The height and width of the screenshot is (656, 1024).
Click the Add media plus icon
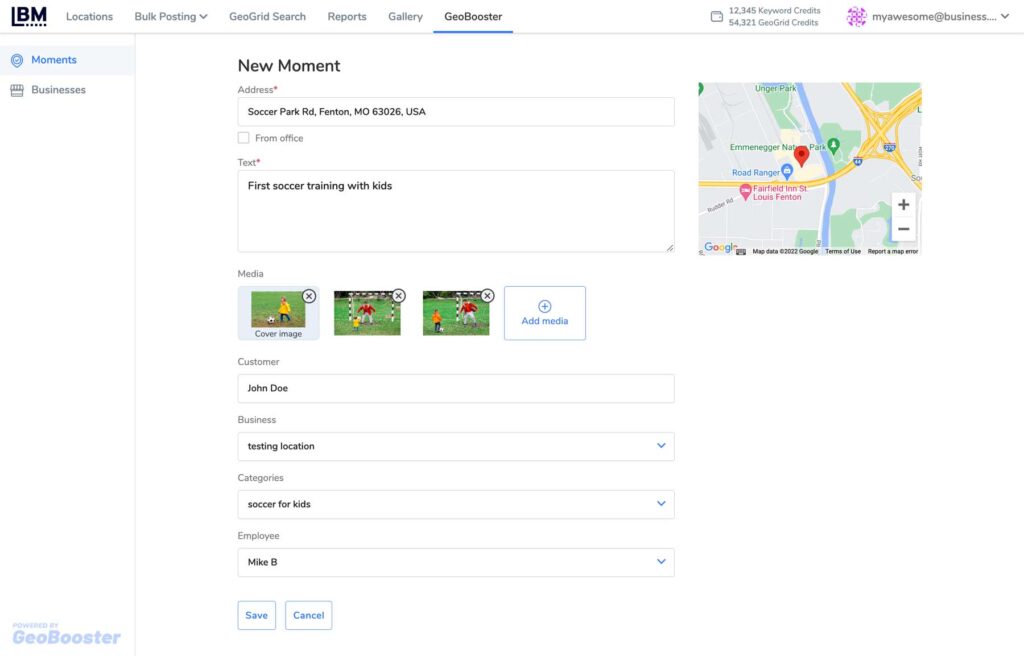click(544, 306)
